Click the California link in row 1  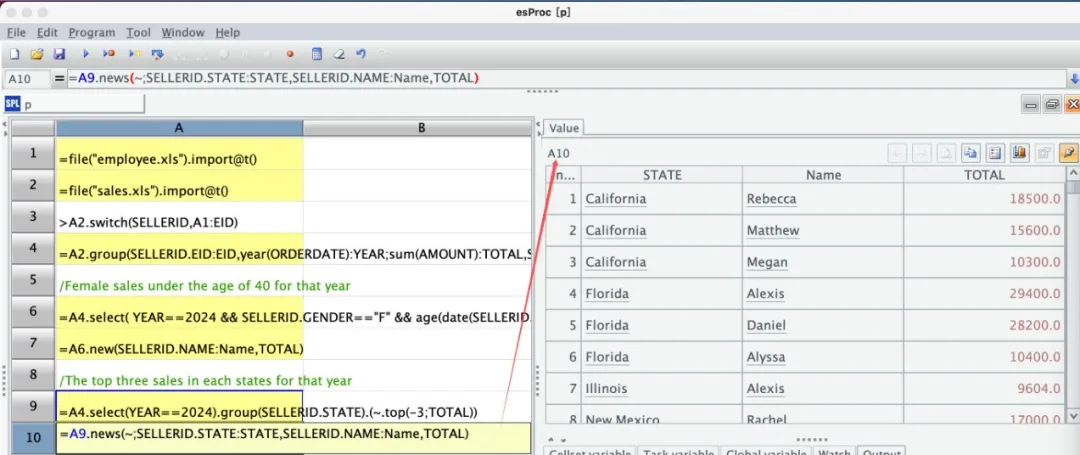point(615,199)
